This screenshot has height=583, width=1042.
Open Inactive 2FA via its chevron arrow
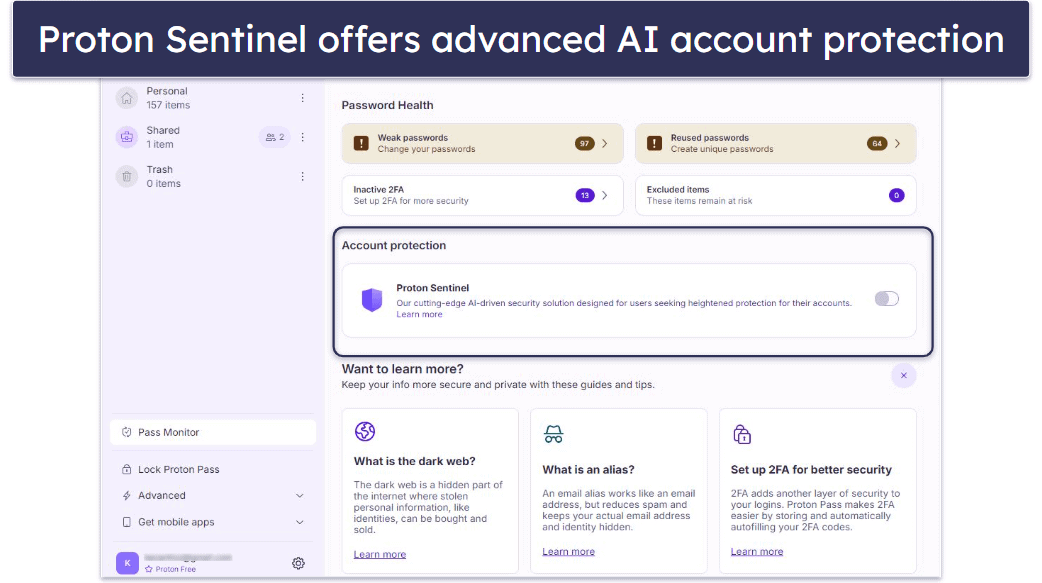point(605,195)
